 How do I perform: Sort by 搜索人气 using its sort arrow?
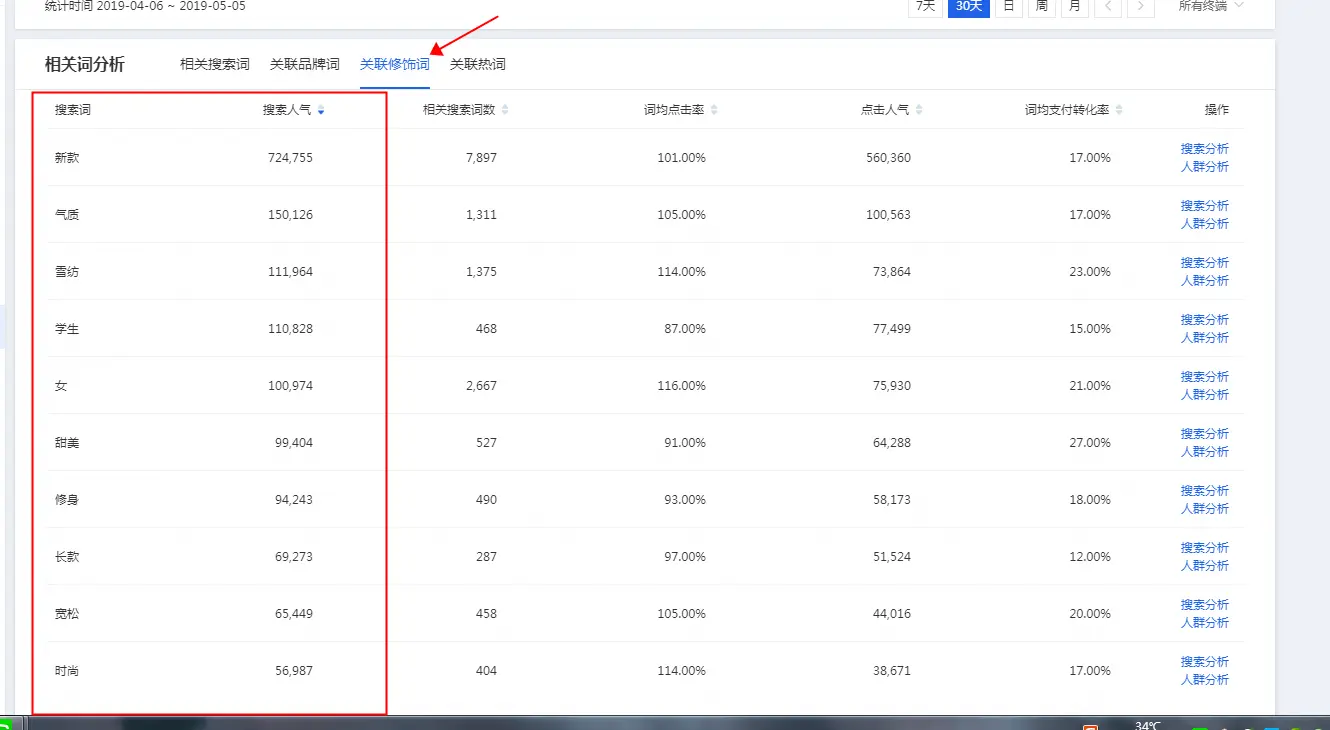point(321,110)
